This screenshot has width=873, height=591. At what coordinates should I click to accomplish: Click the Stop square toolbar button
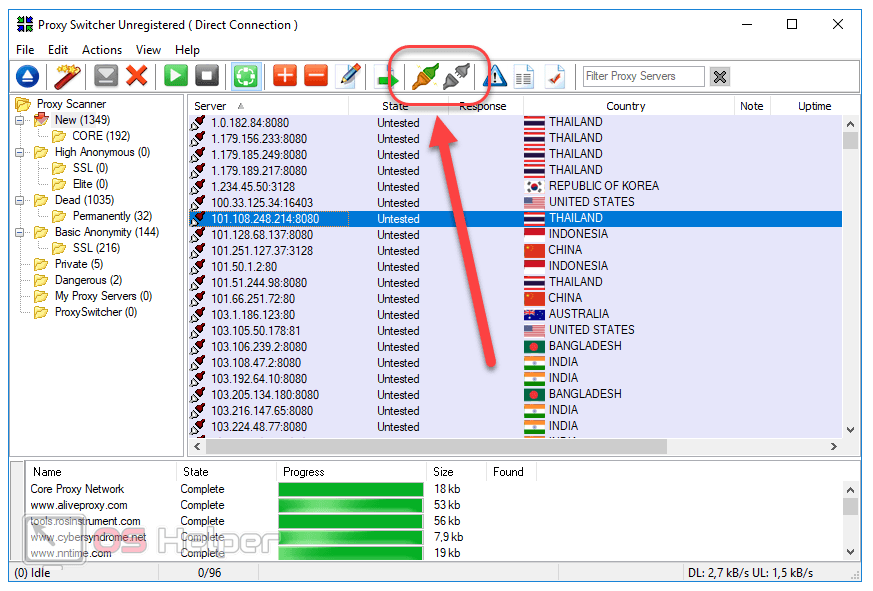pyautogui.click(x=206, y=76)
